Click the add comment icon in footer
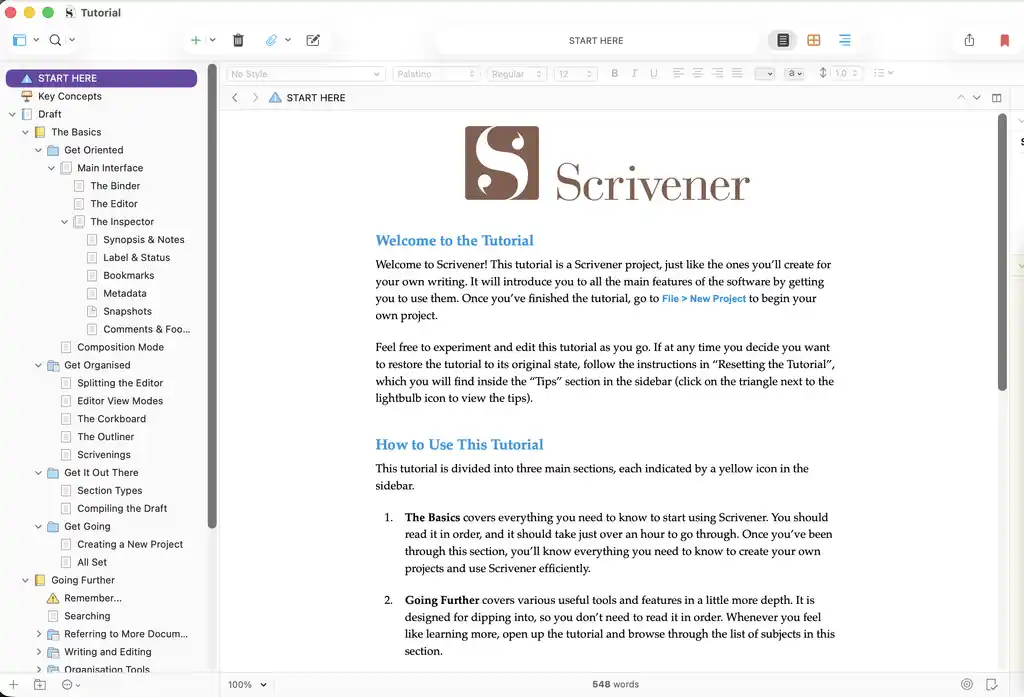 991,684
